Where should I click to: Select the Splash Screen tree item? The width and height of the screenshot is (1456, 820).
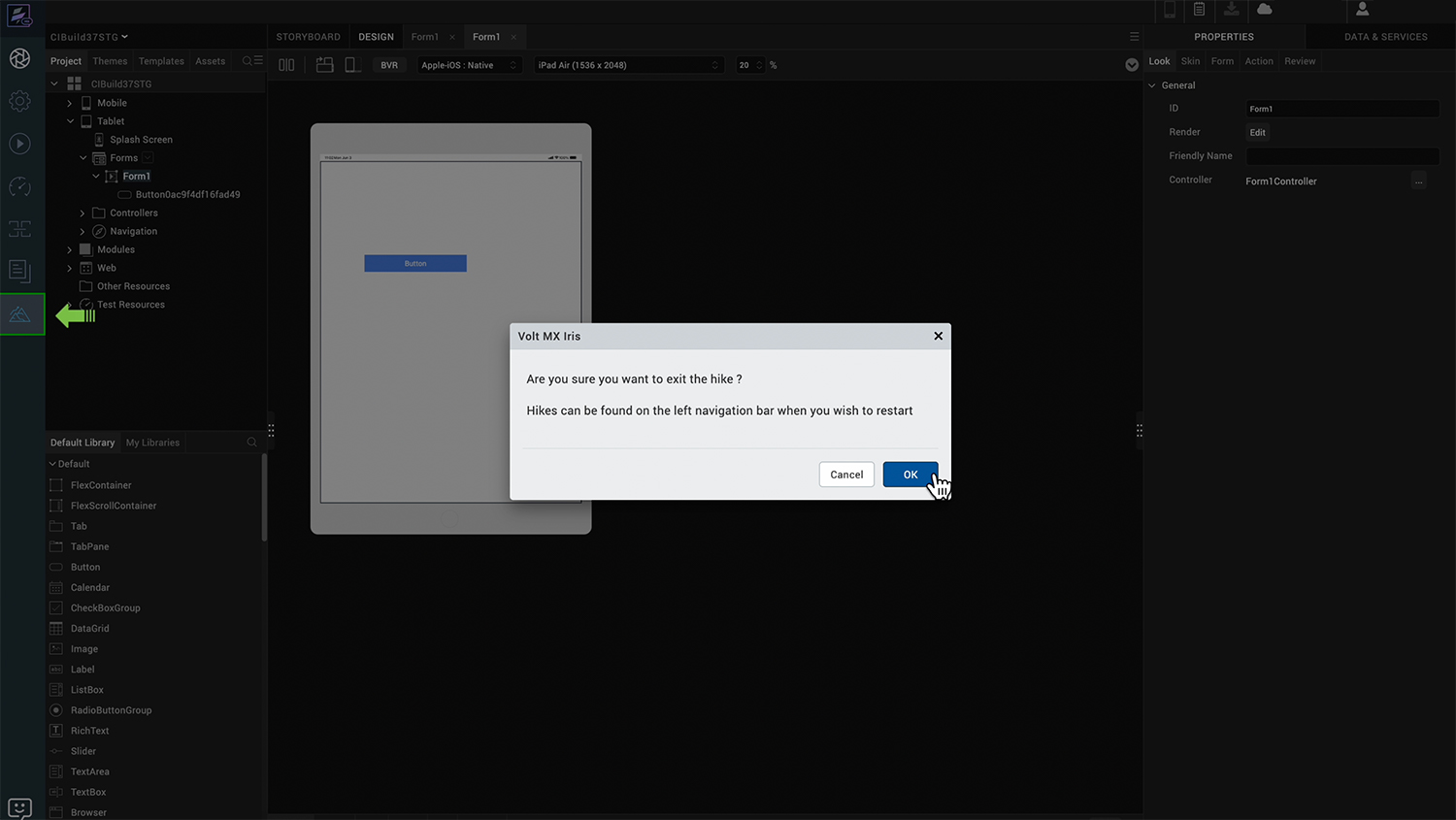click(141, 140)
